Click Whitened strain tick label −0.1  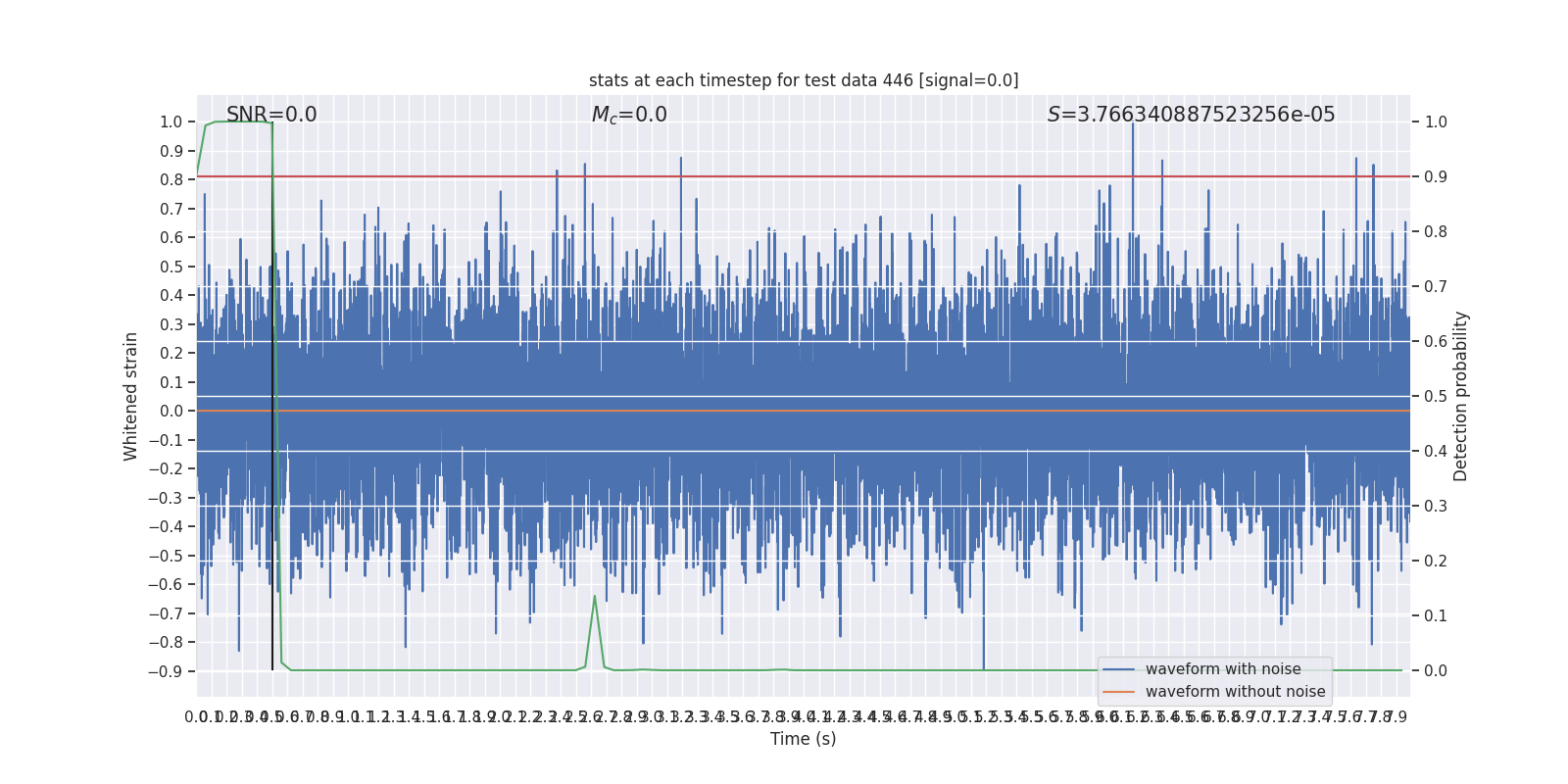point(166,440)
